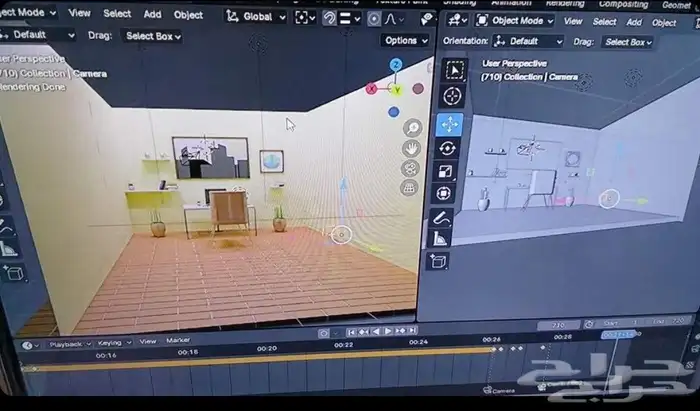
Task: Open right viewport View menu
Action: 573,21
